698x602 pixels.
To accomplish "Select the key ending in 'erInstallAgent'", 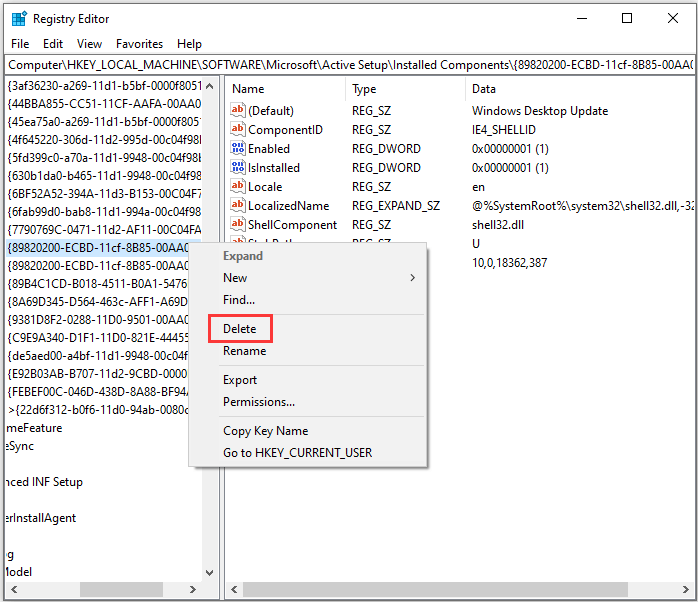I will (41, 518).
